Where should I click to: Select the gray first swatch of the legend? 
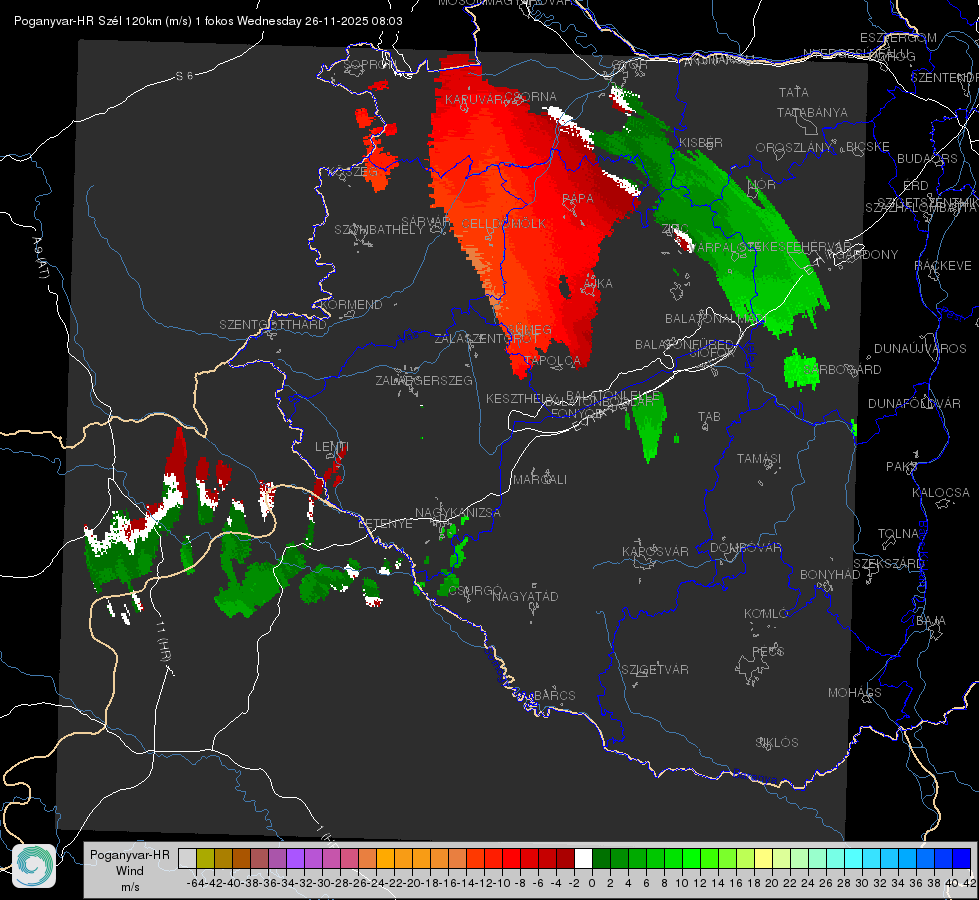(187, 859)
